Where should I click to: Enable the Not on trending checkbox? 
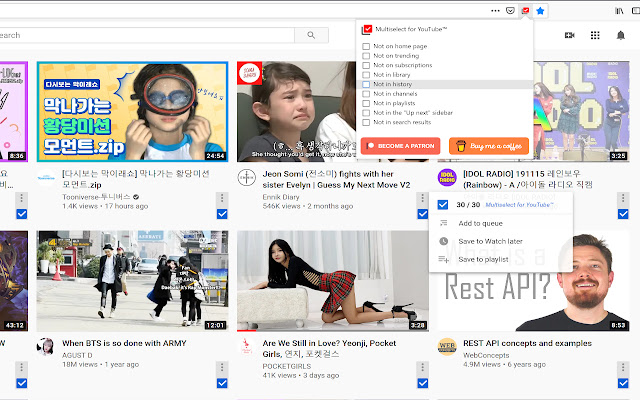point(366,56)
